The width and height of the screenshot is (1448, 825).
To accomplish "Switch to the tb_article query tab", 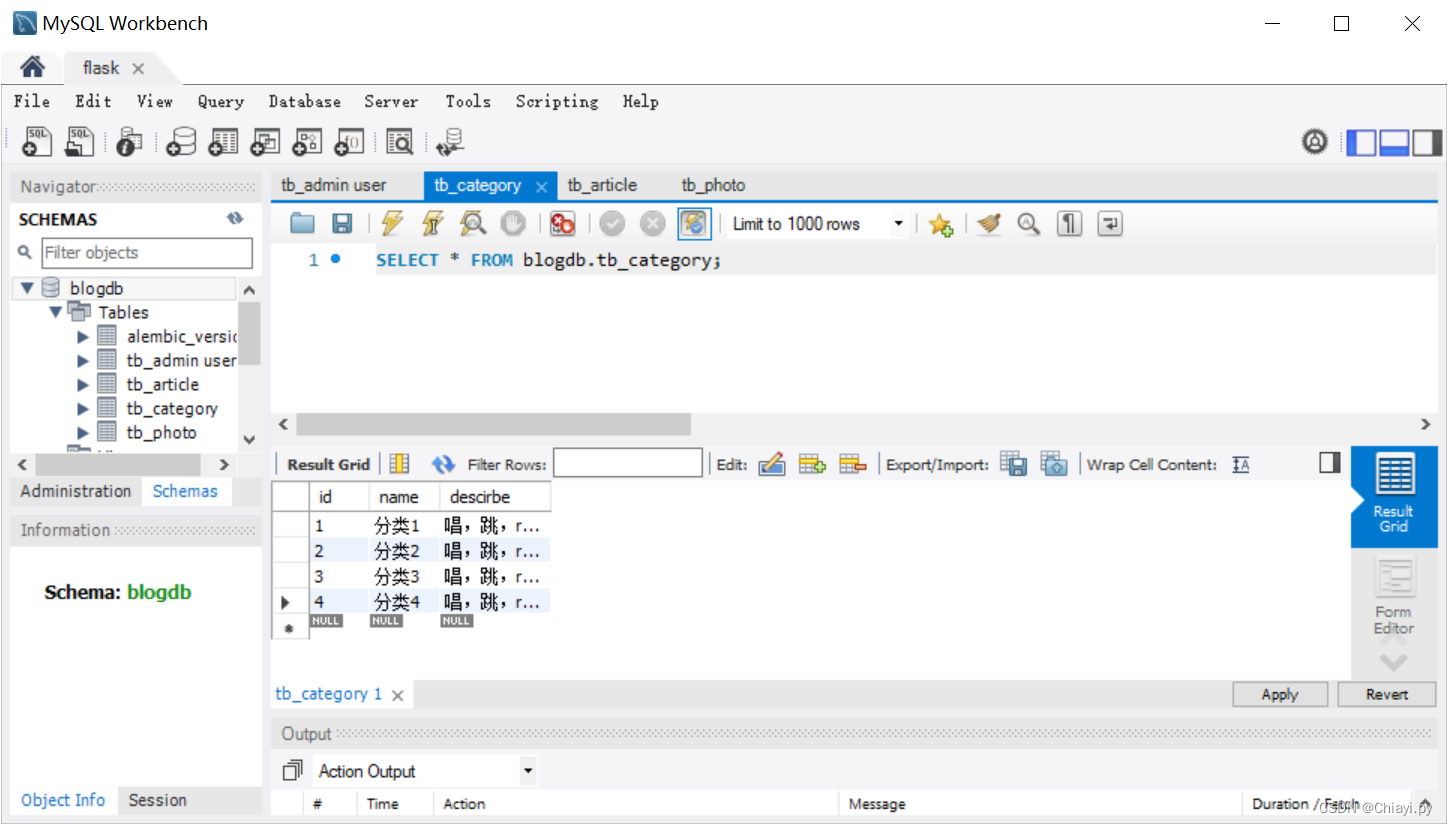I will click(602, 185).
